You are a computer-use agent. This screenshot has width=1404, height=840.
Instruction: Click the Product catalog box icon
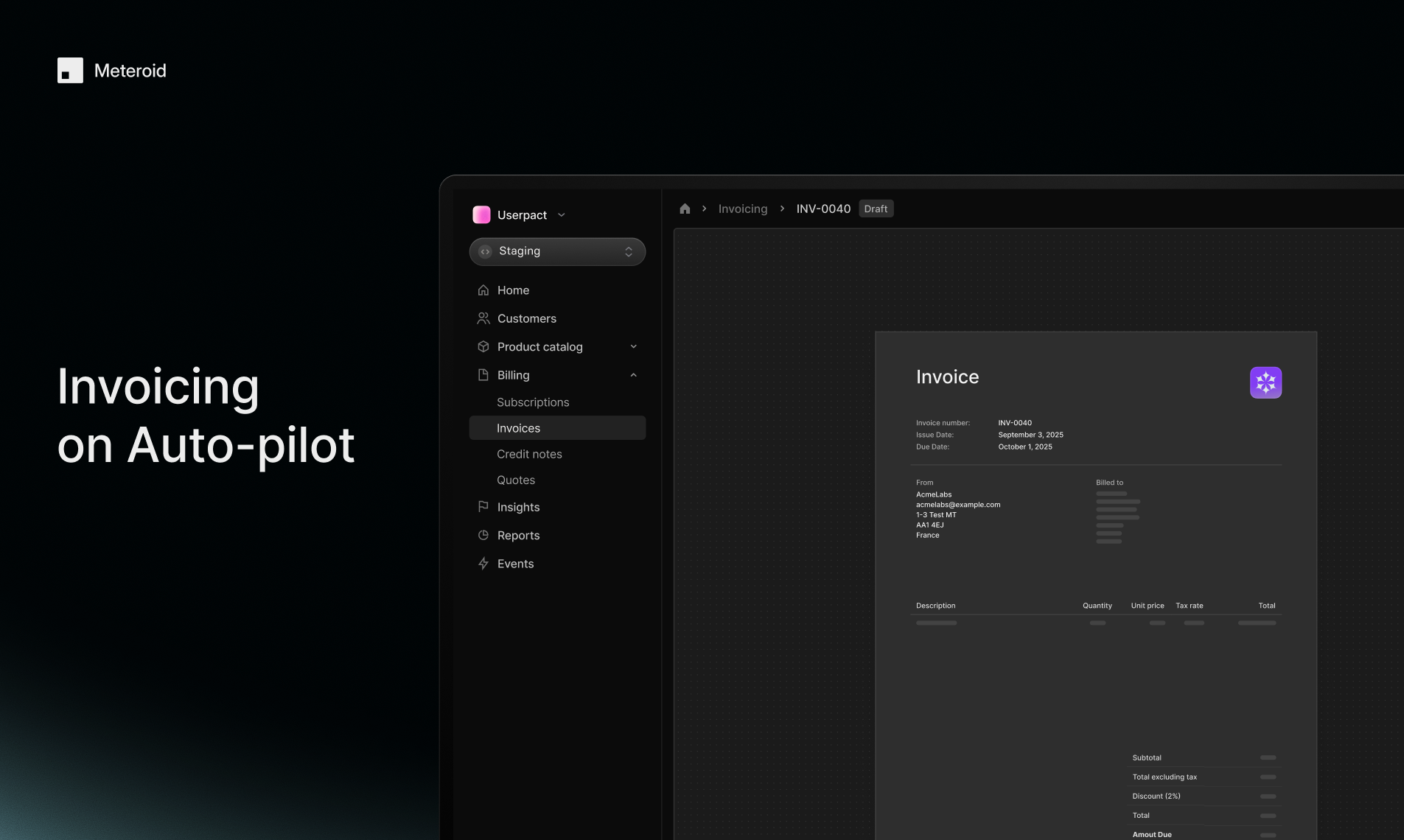tap(483, 346)
